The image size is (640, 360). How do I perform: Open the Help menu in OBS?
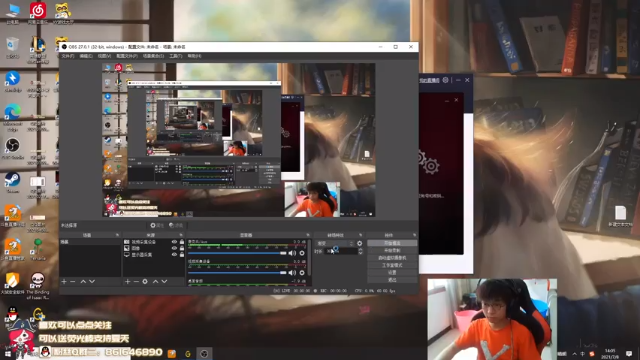click(194, 56)
